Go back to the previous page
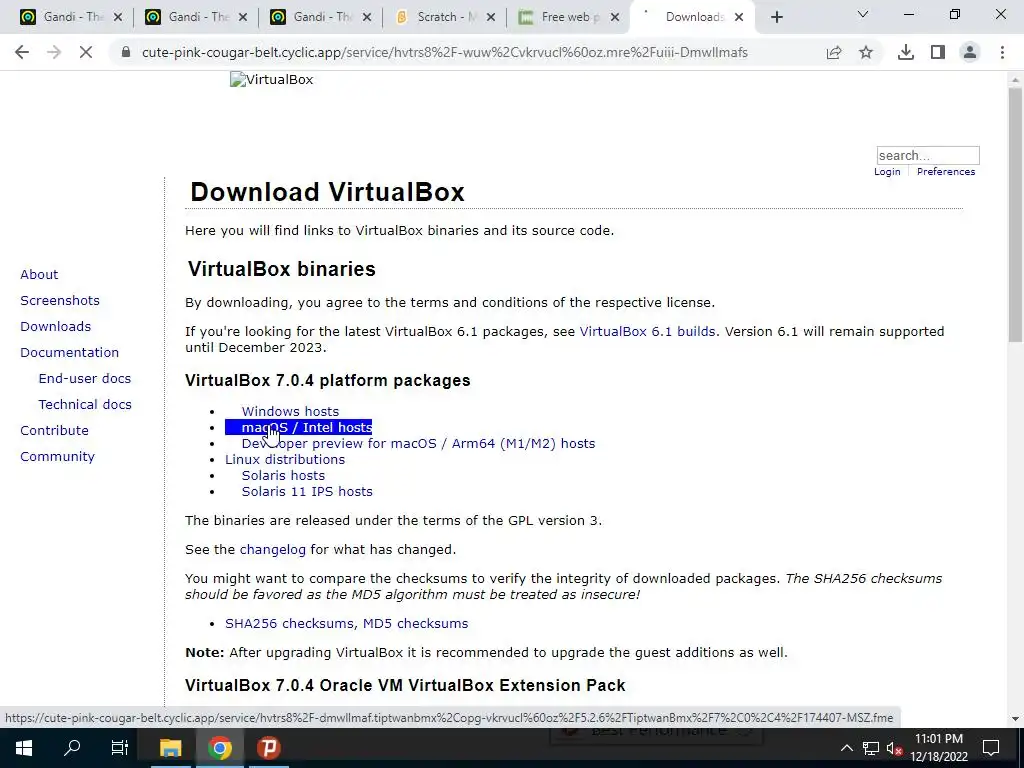Viewport: 1024px width, 768px height. (22, 52)
